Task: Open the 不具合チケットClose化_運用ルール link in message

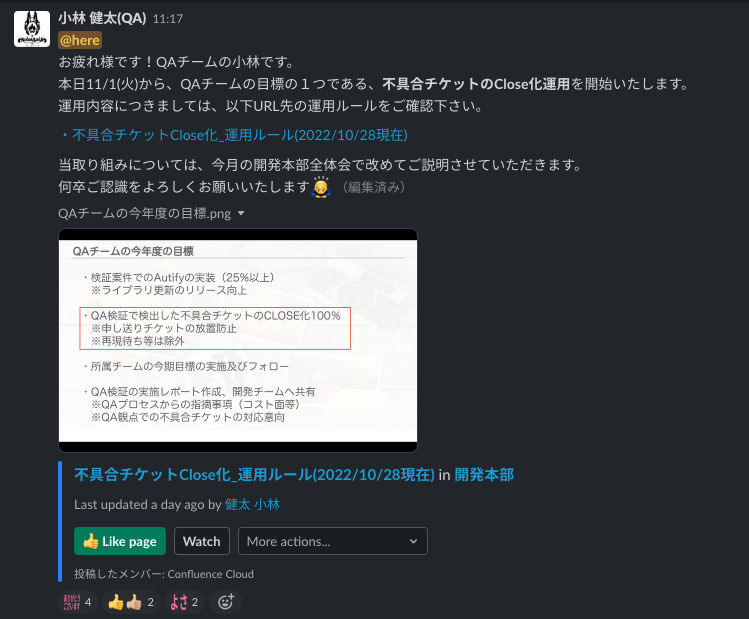Action: pyautogui.click(x=240, y=135)
